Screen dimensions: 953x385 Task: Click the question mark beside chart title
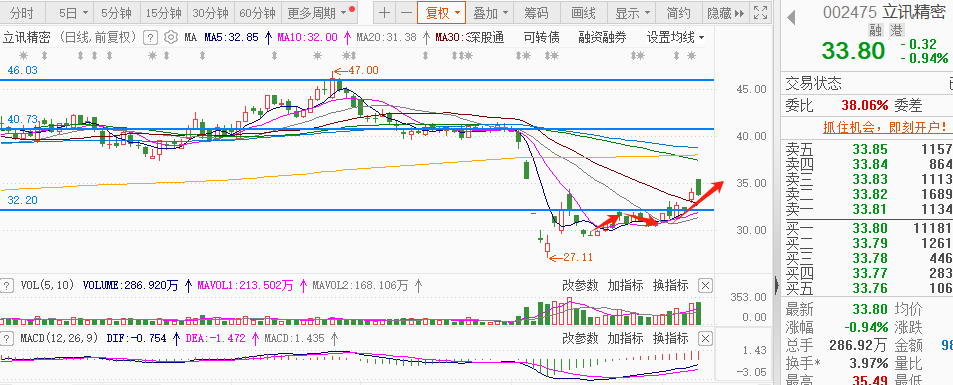pos(150,38)
